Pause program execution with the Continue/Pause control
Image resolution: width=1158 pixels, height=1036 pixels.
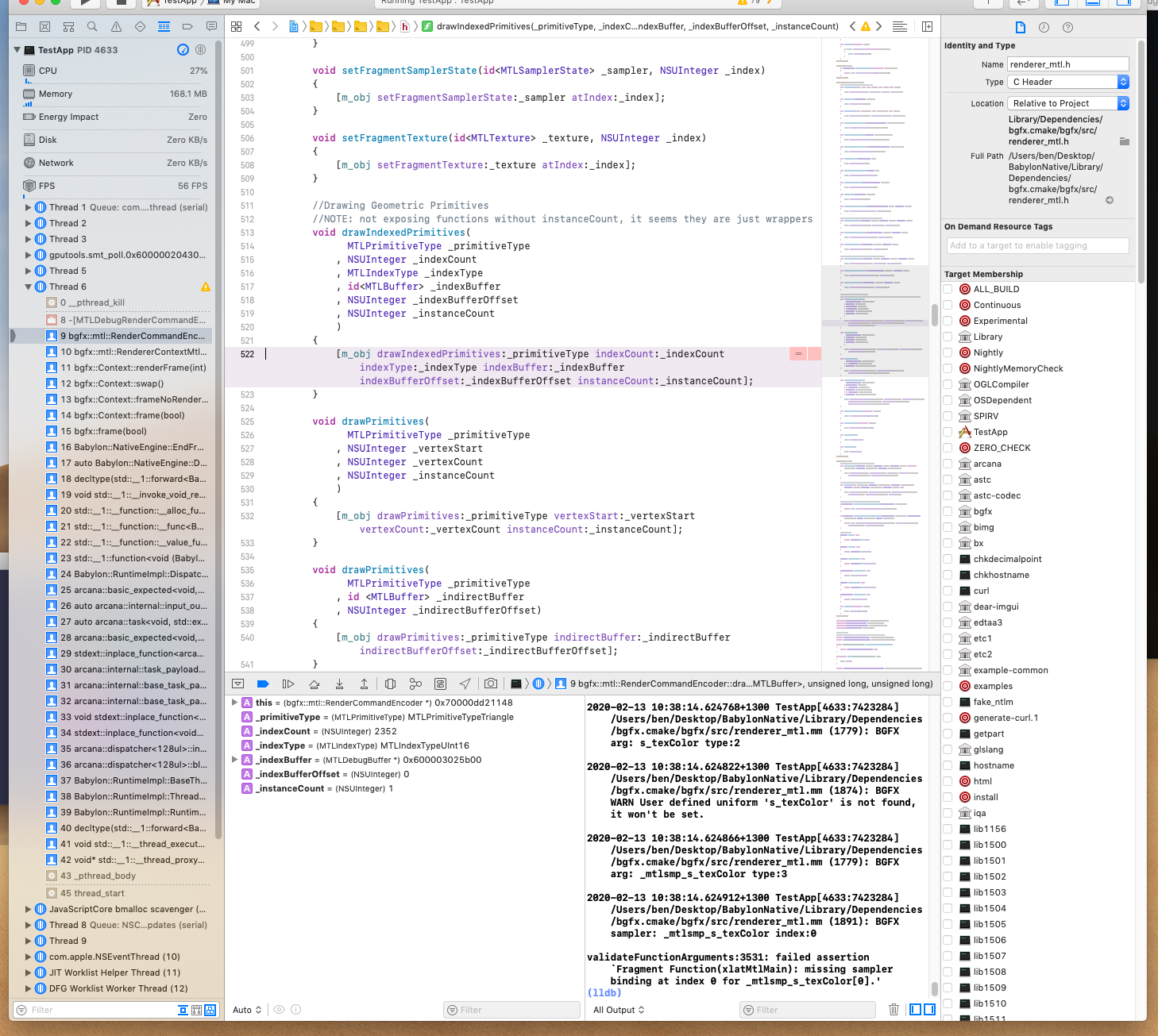point(288,684)
